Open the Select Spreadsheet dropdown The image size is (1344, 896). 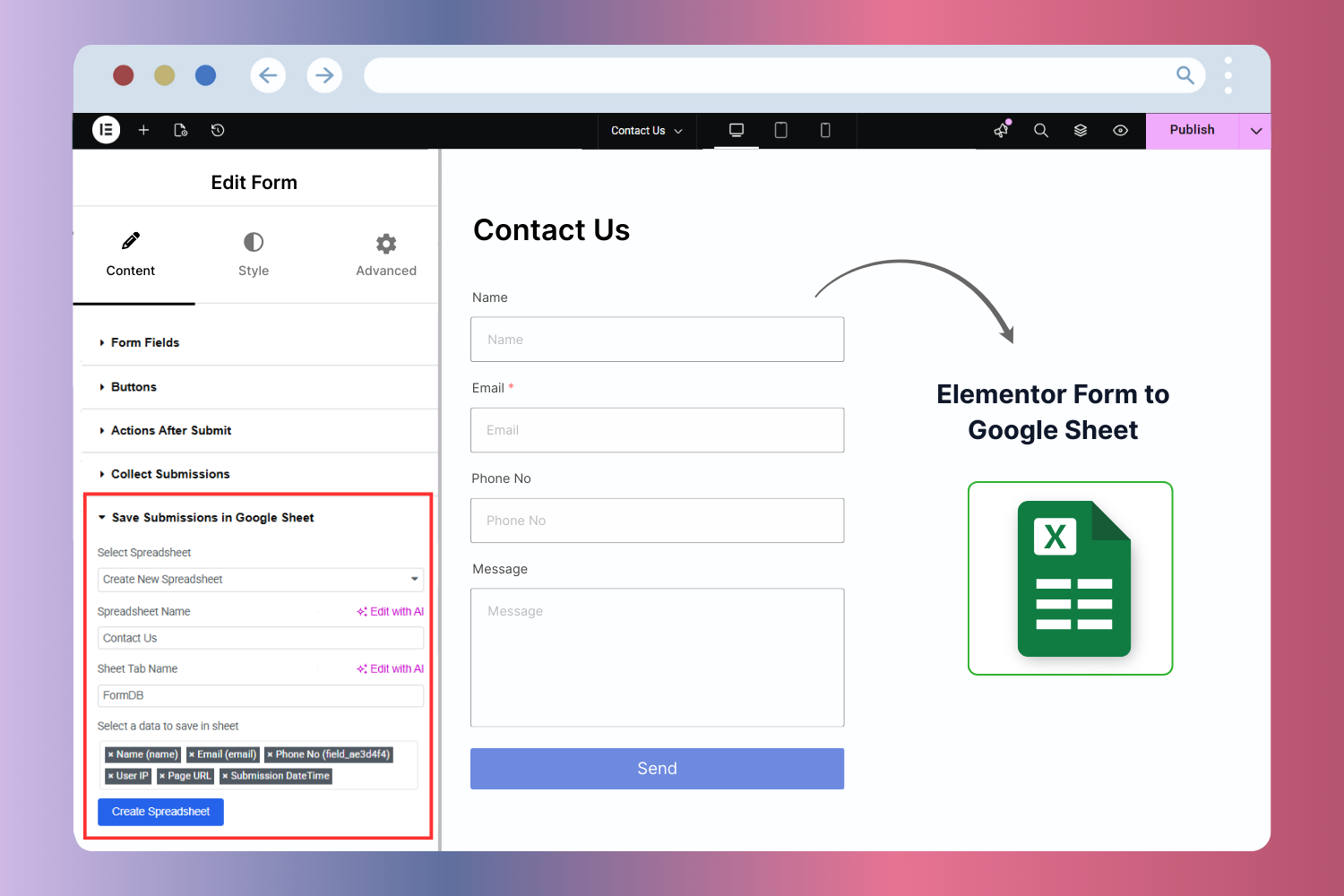click(x=260, y=579)
